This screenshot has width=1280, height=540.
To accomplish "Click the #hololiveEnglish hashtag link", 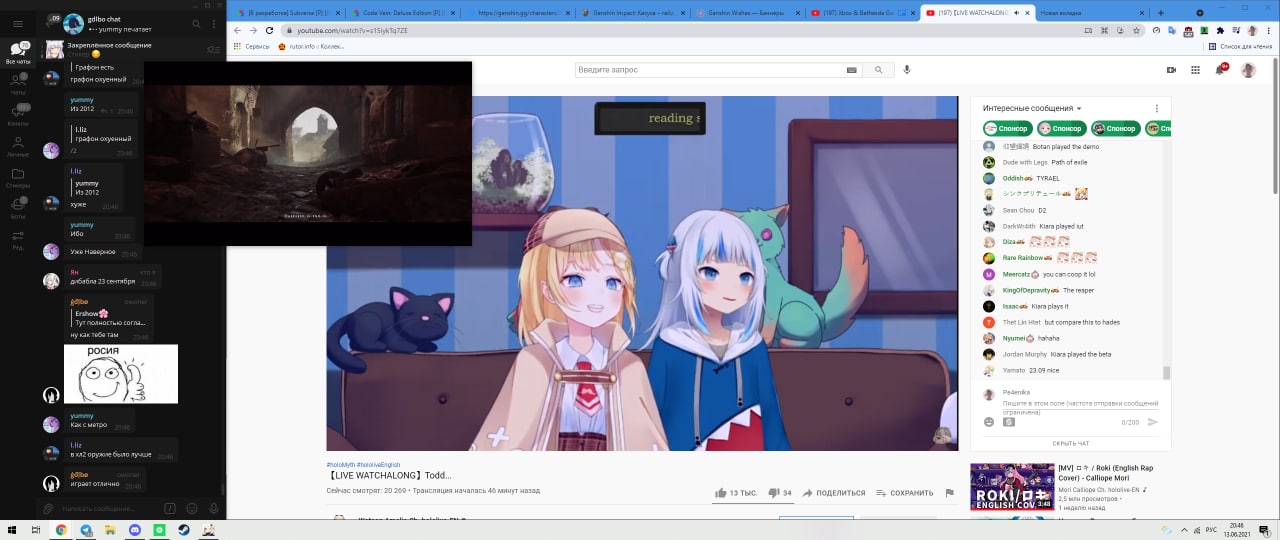I will [379, 465].
